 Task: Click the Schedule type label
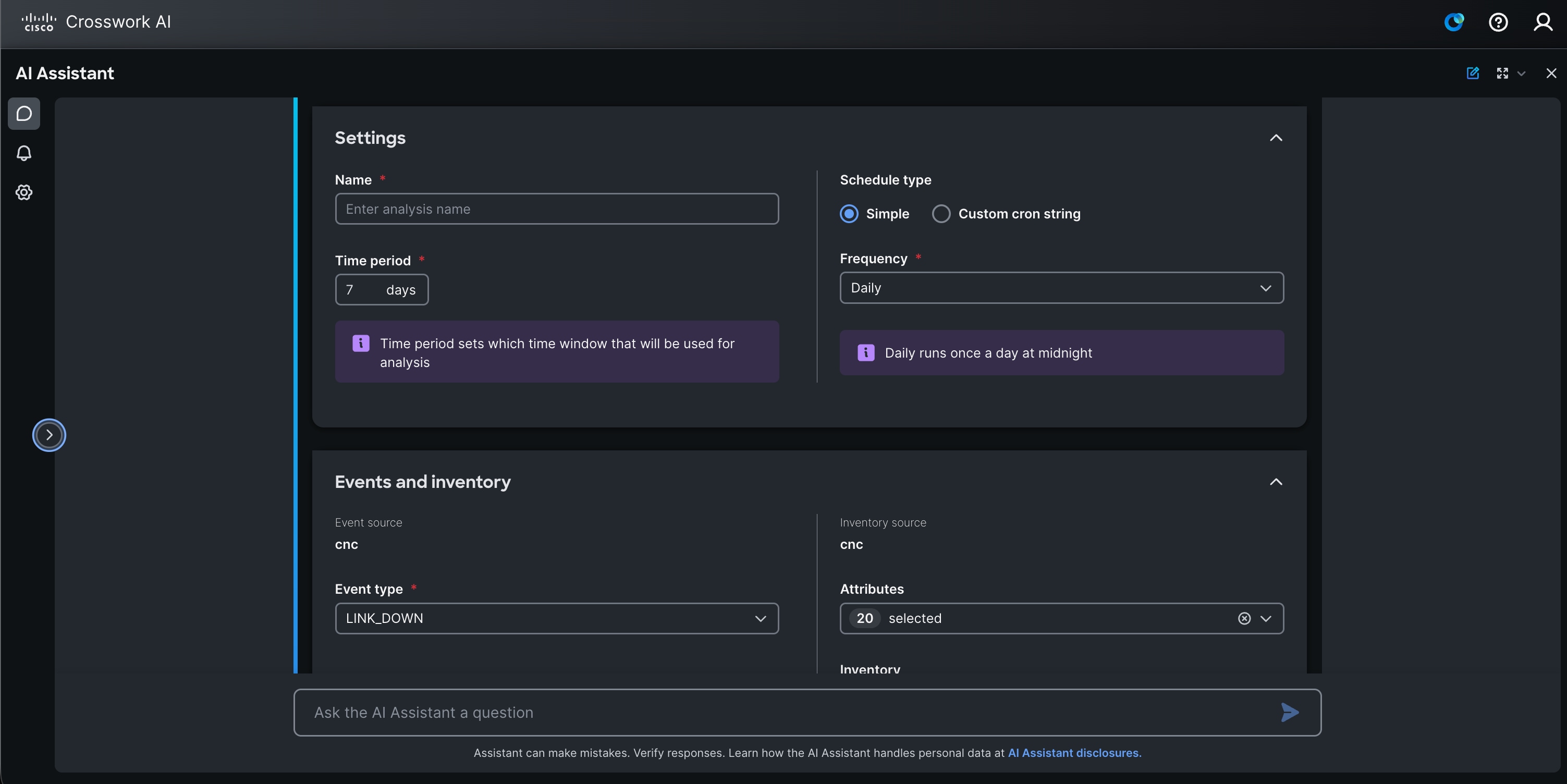pos(885,180)
